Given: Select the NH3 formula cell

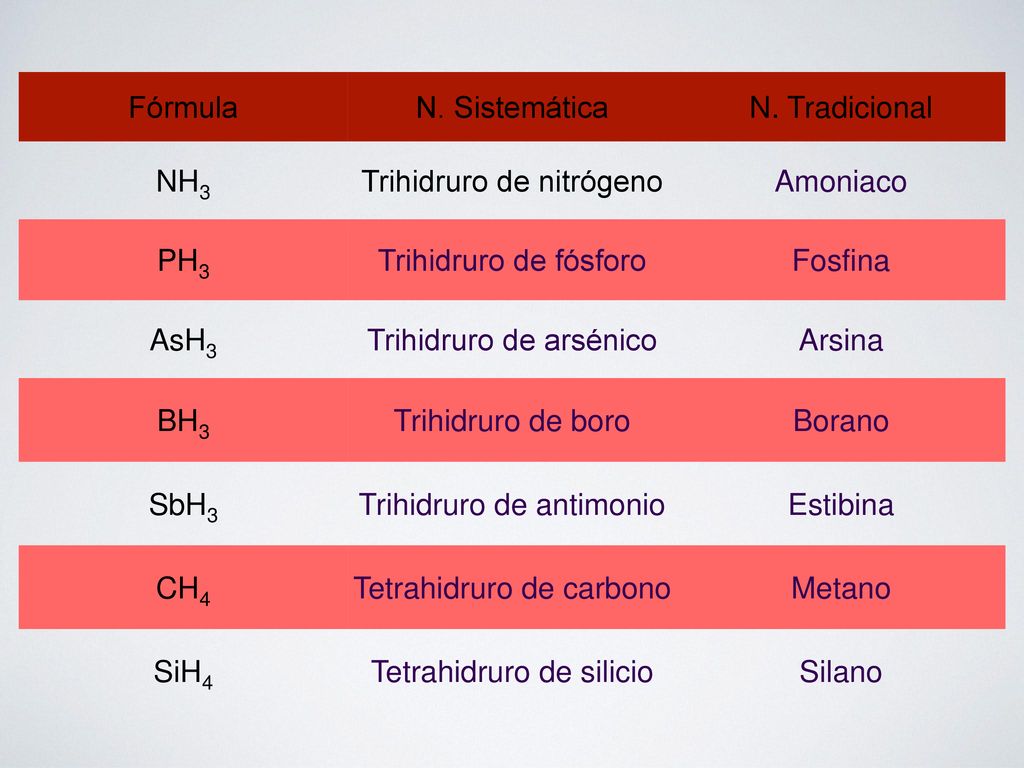Looking at the screenshot, I should pyautogui.click(x=183, y=184).
